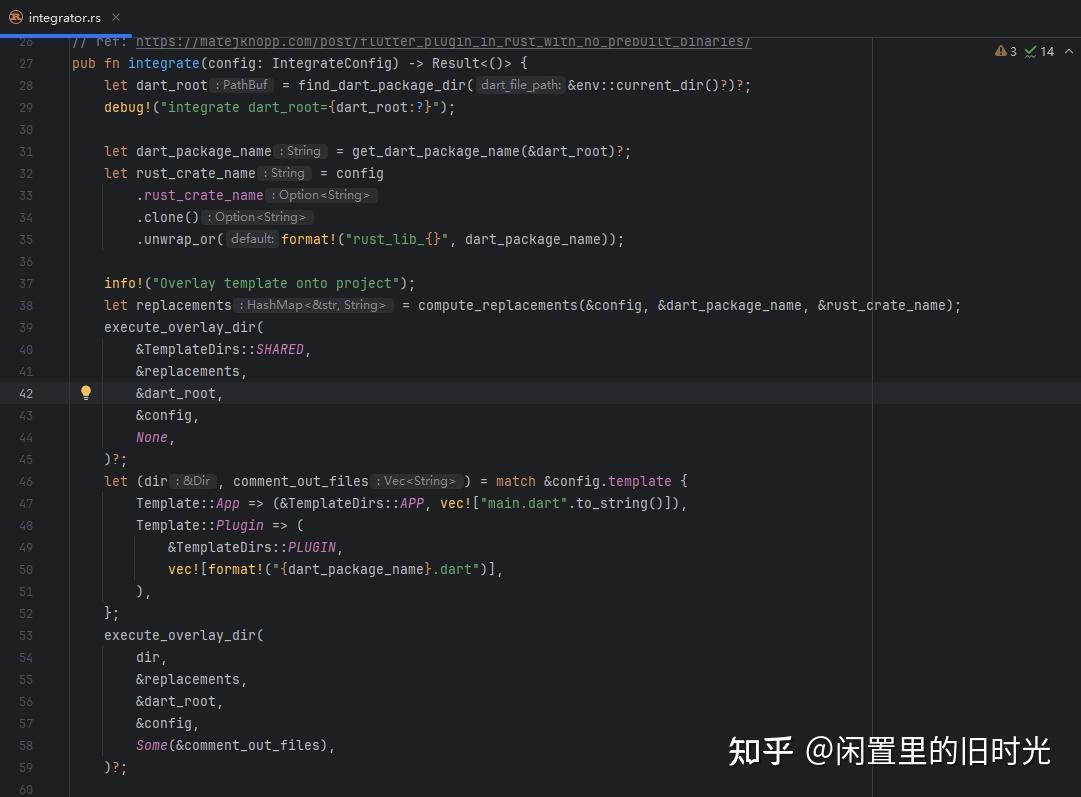Click the Vec<String> type hint on line 46
The height and width of the screenshot is (797, 1081).
pos(419,481)
